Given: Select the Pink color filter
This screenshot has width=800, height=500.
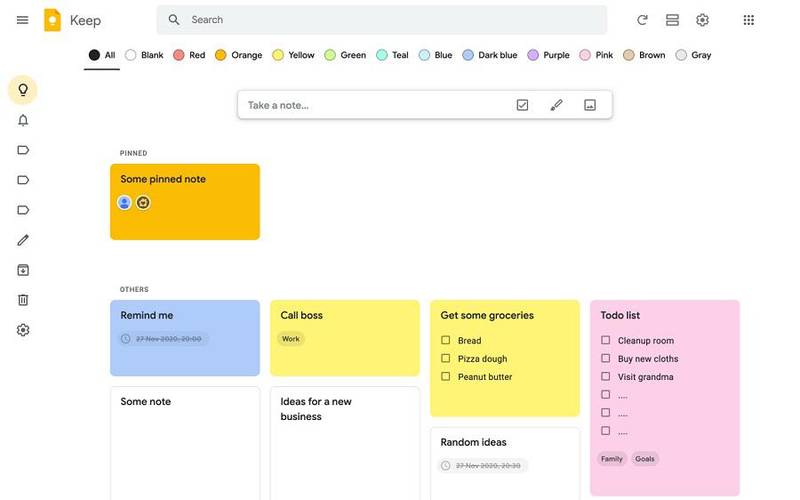Looking at the screenshot, I should 596,55.
